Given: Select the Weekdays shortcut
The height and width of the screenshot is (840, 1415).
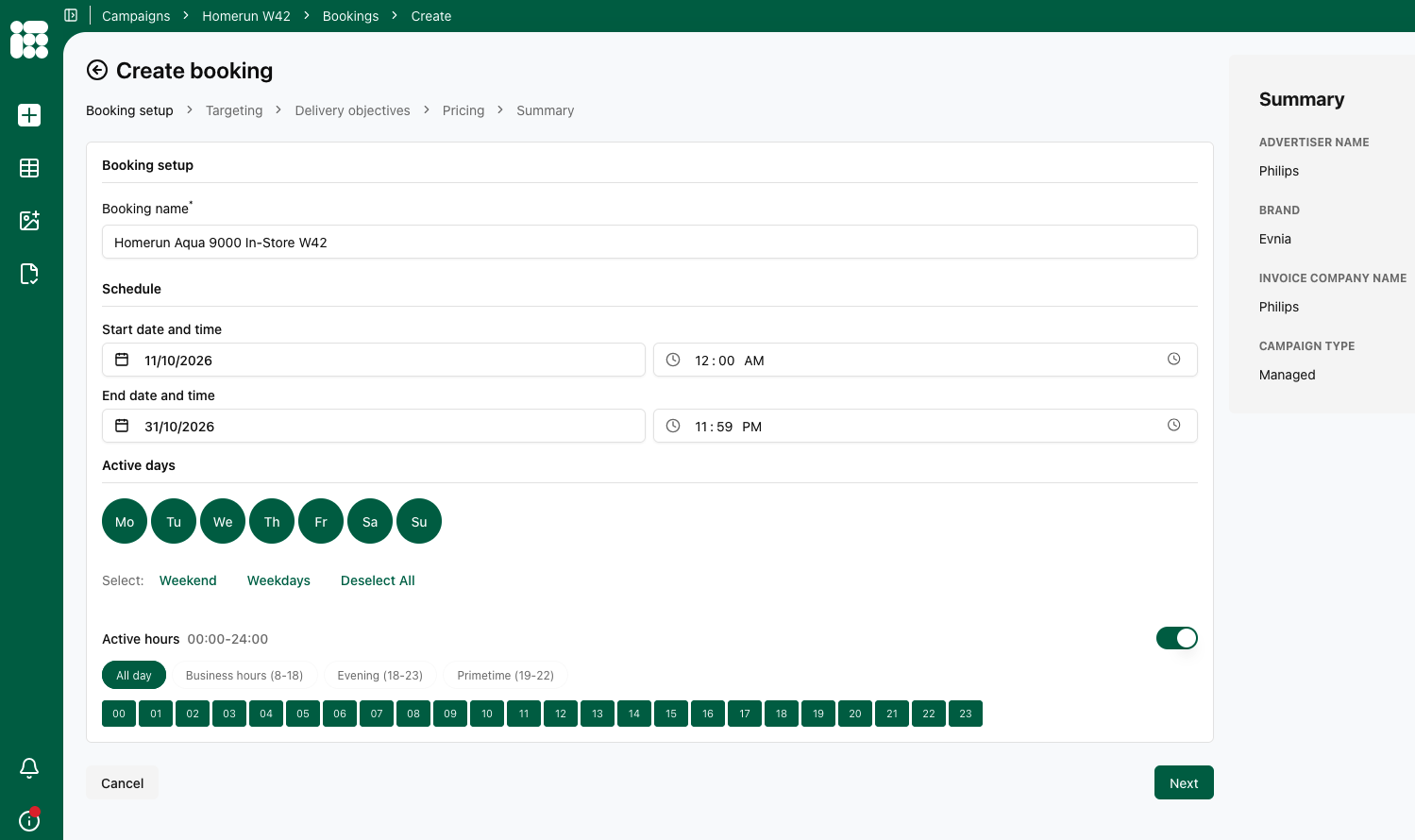Looking at the screenshot, I should coord(278,580).
